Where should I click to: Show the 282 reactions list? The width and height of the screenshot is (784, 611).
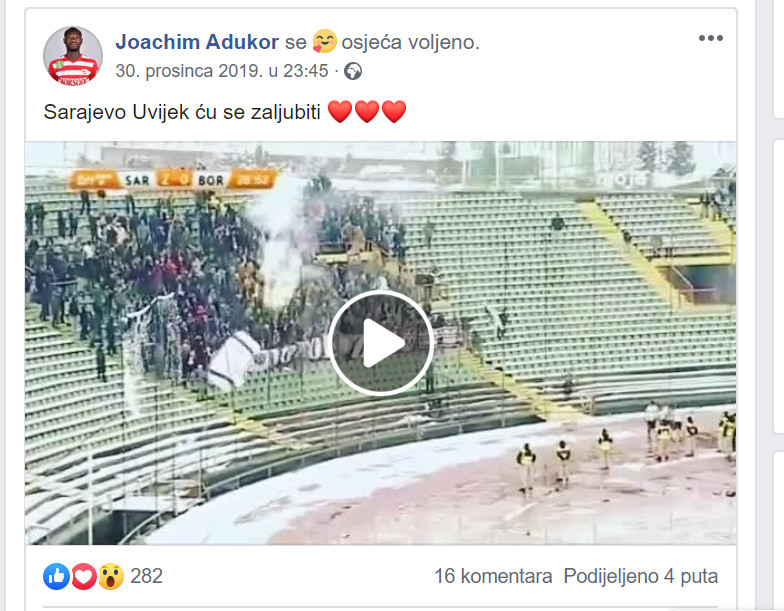(x=146, y=576)
